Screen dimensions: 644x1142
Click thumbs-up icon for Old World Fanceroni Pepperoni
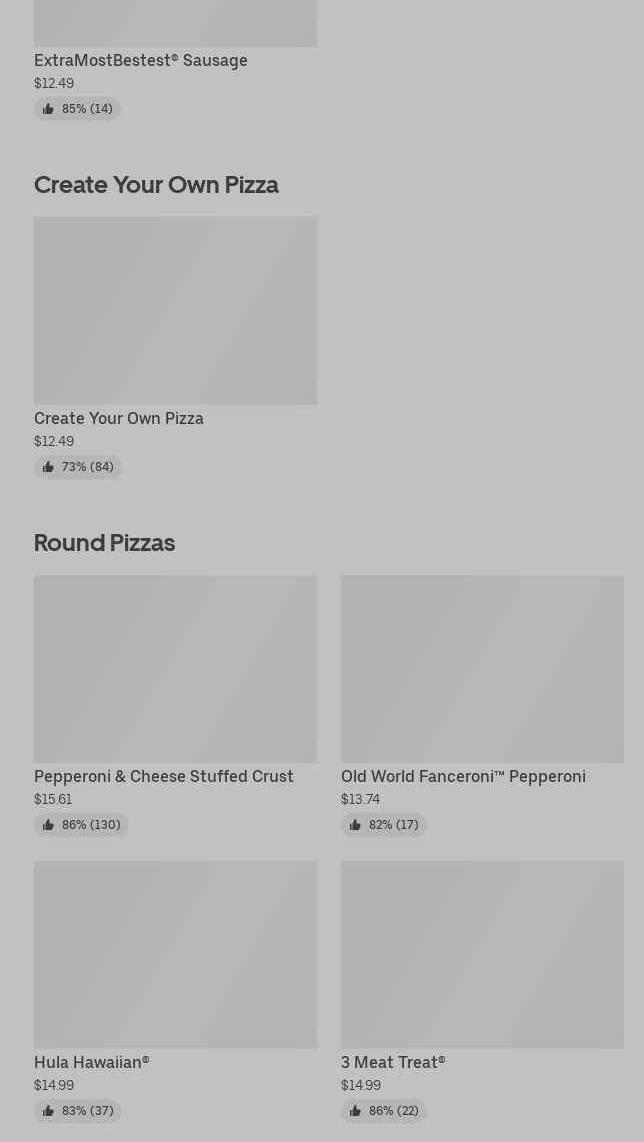click(355, 825)
